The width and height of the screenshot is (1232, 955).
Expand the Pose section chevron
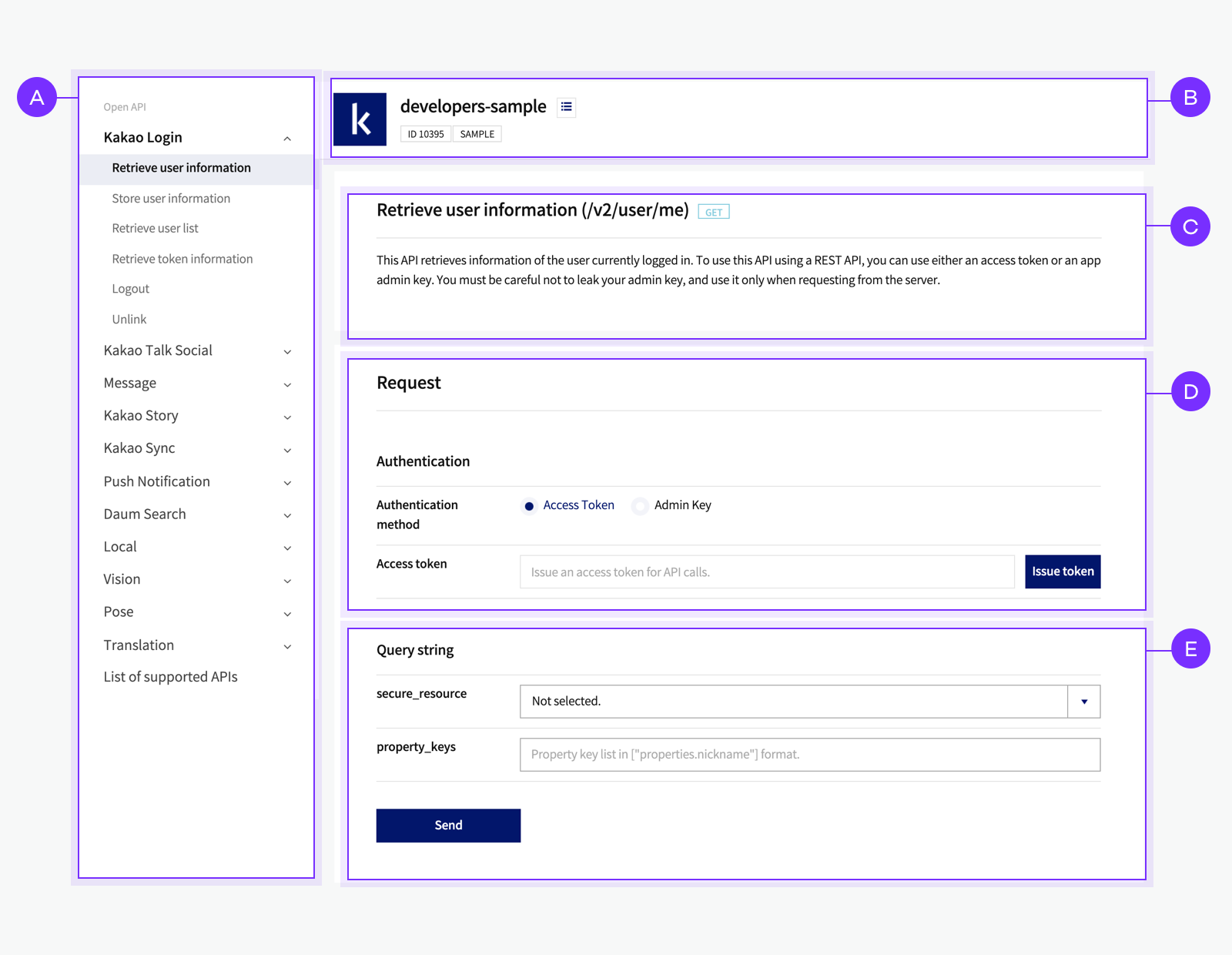pos(287,614)
